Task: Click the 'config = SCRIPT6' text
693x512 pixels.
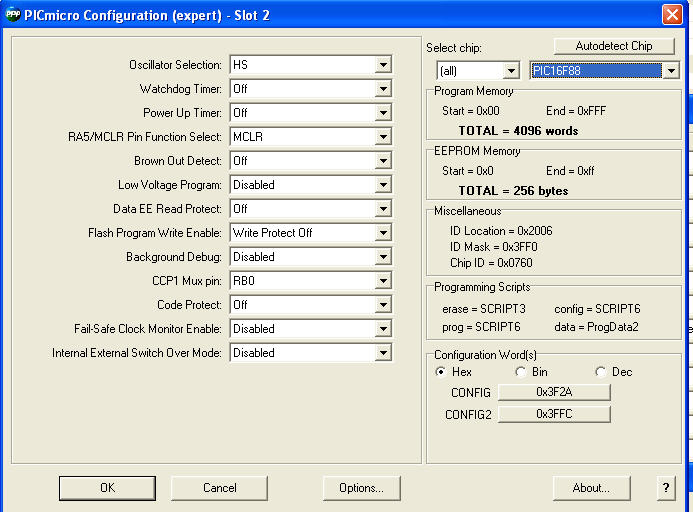Action: pos(598,309)
